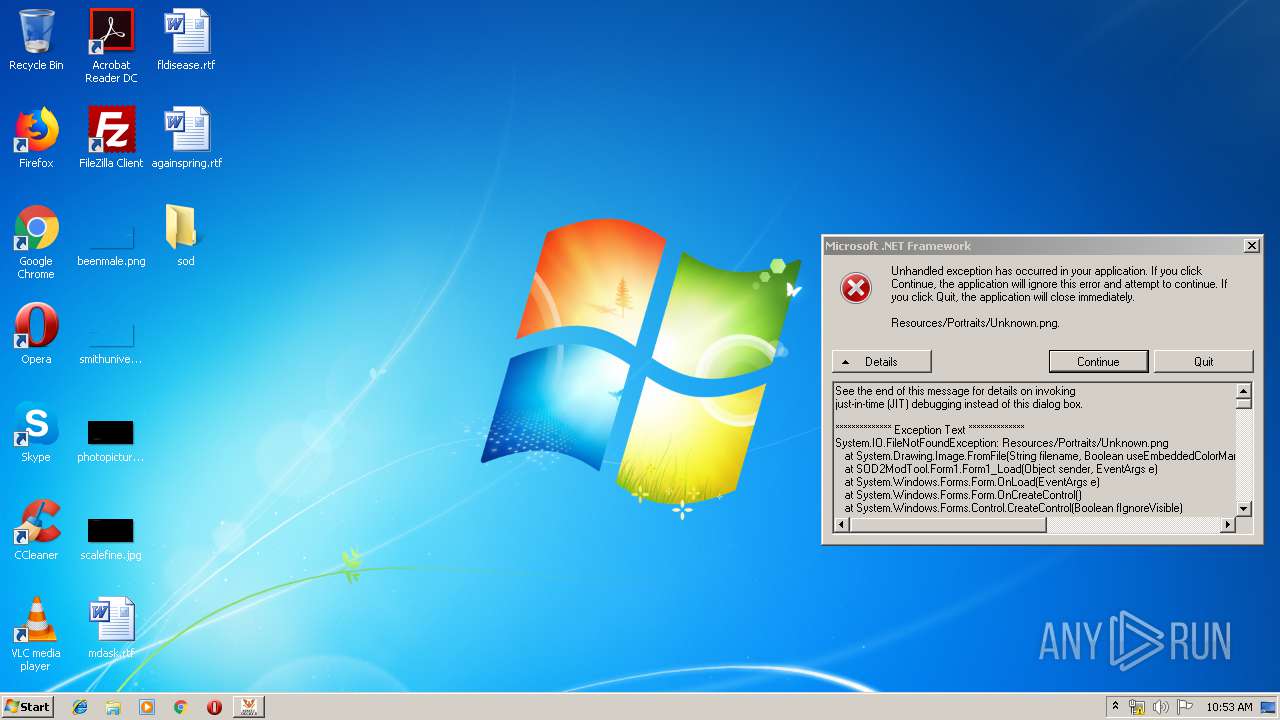Launch FileZilla Client shortcut

[x=111, y=138]
